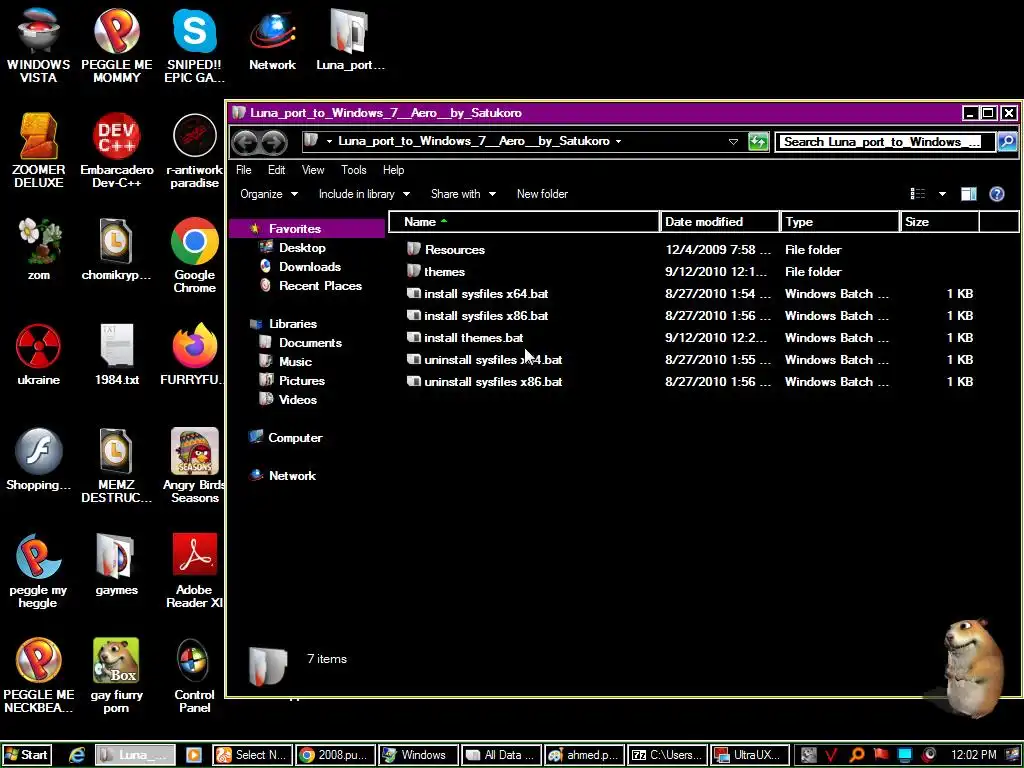1024x768 pixels.
Task: Open the View menu
Action: (x=313, y=170)
